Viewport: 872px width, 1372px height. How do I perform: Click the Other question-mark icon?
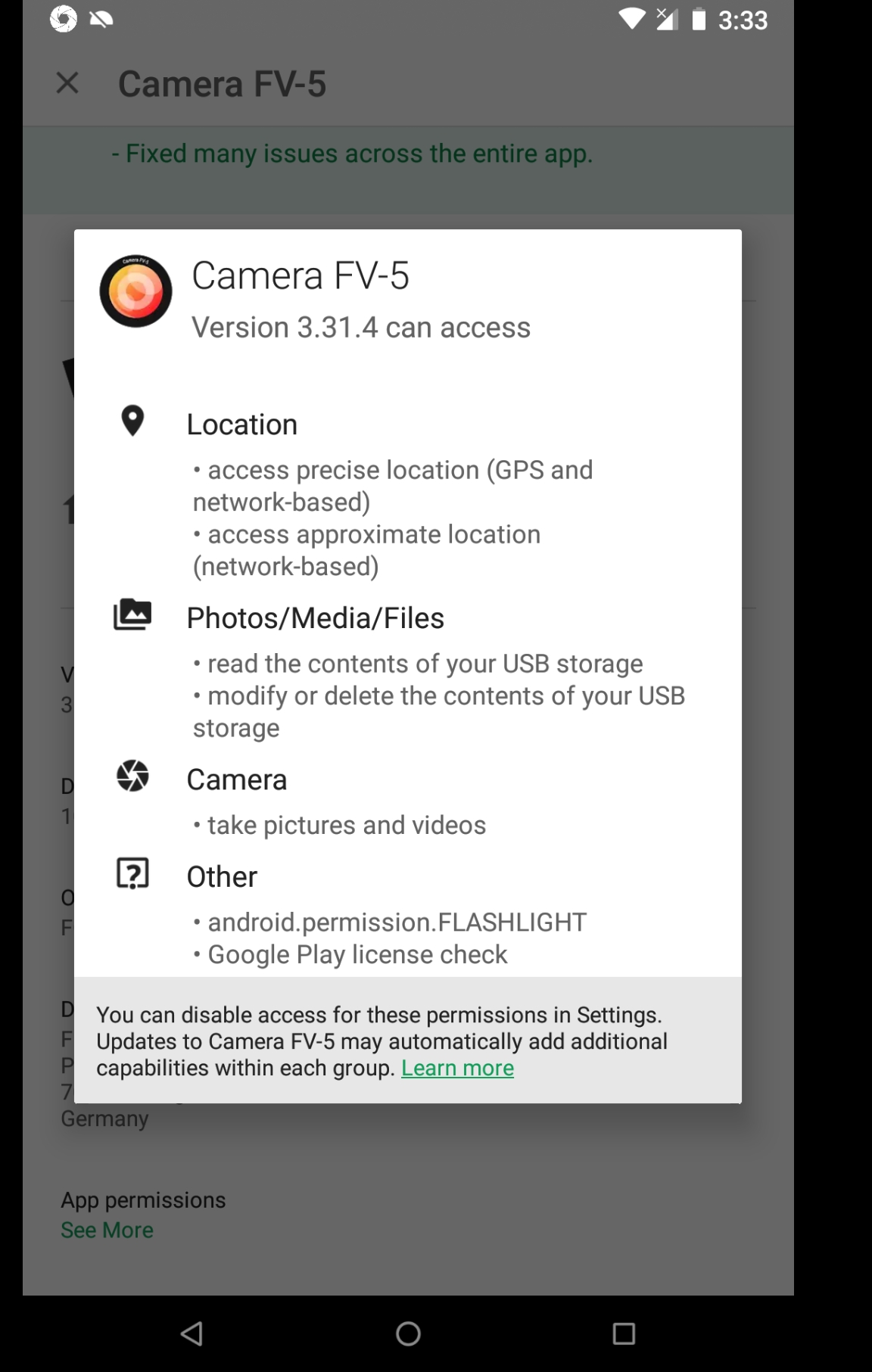point(132,873)
